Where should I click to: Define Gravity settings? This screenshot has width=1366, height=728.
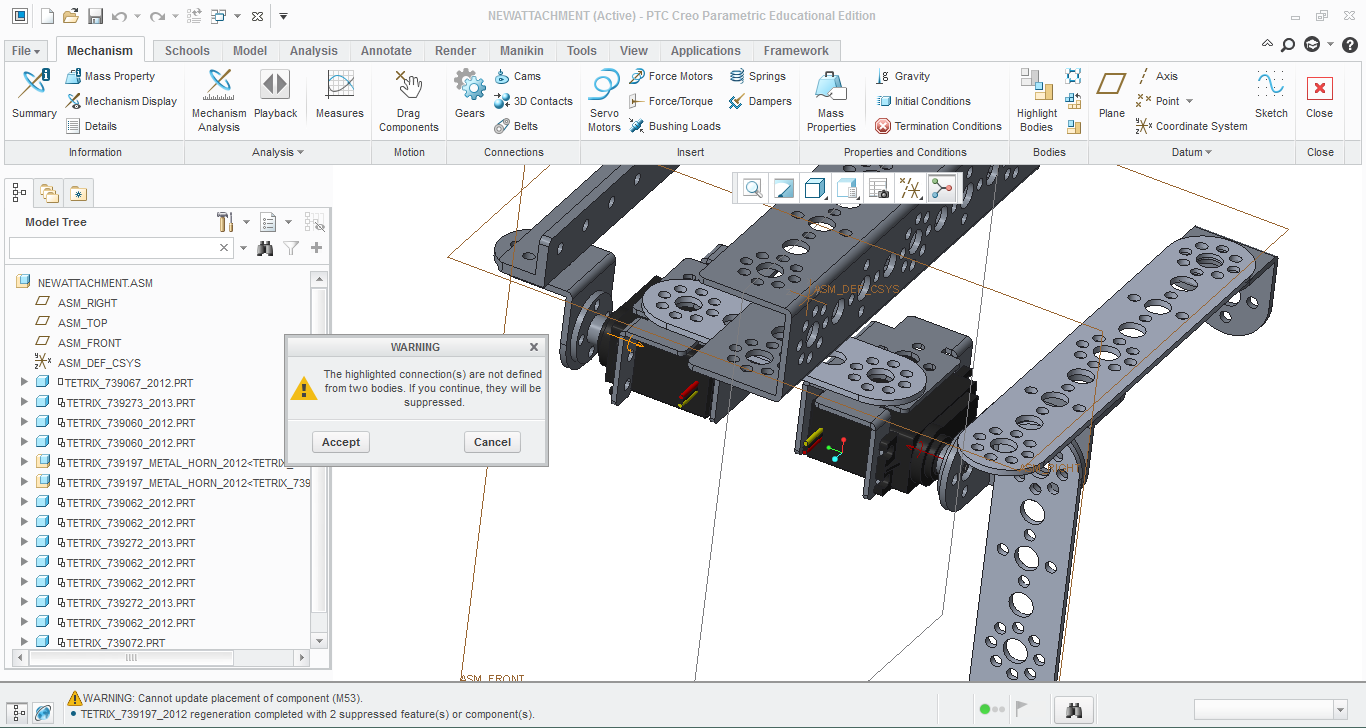click(903, 76)
